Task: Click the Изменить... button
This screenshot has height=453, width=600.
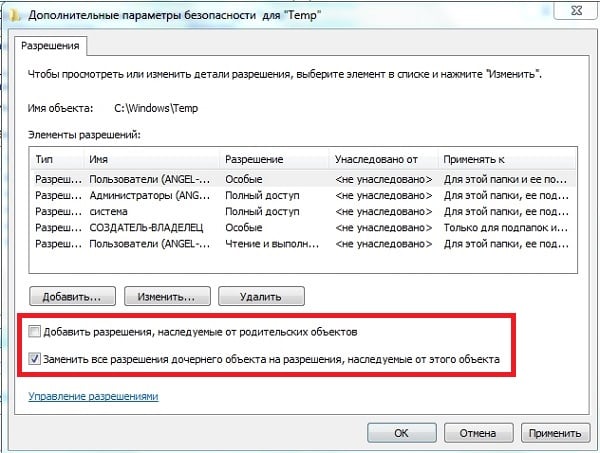Action: pos(167,297)
